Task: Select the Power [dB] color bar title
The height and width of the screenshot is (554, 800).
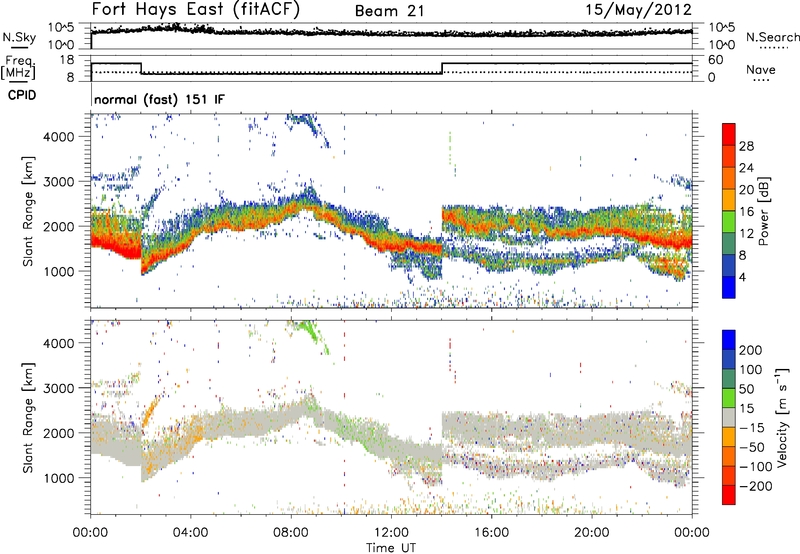Action: pos(764,211)
